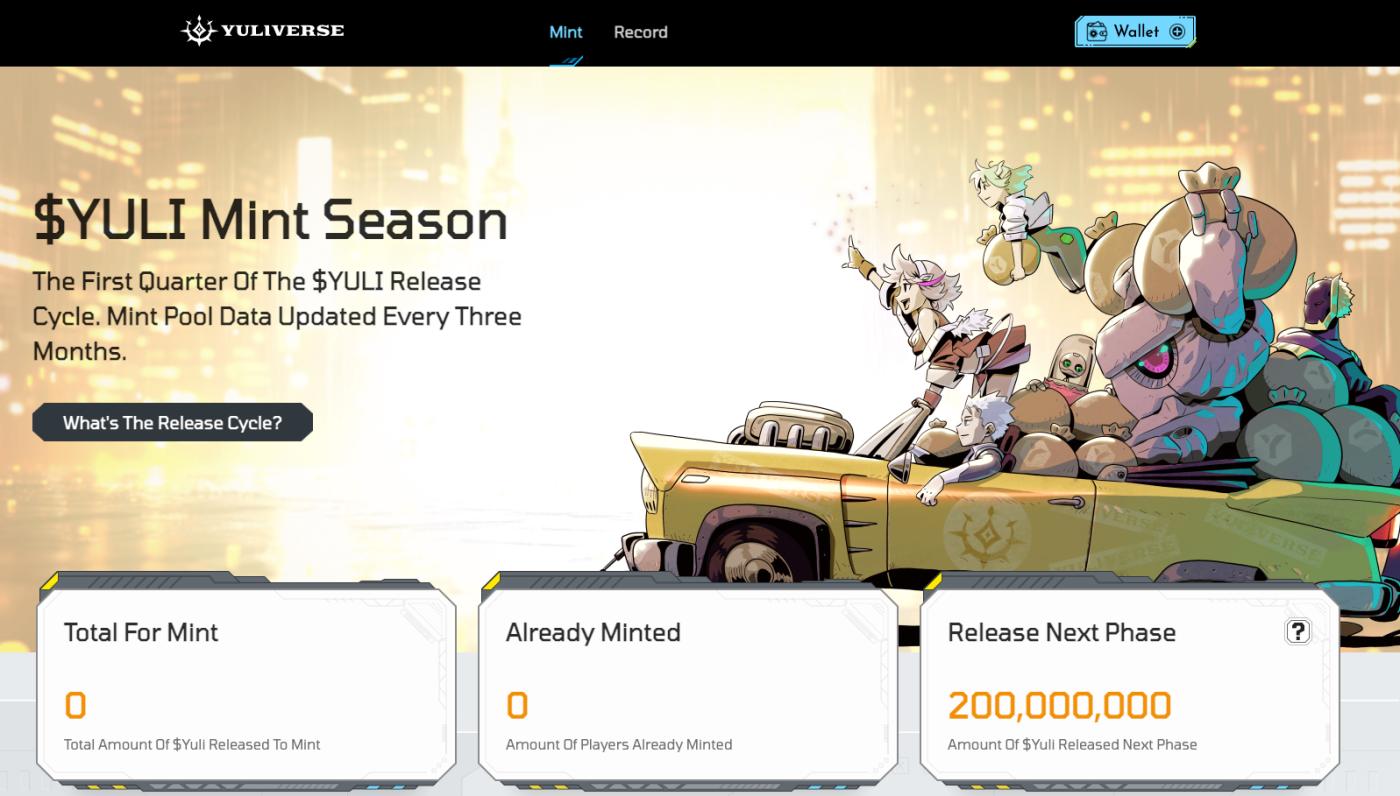This screenshot has height=796, width=1400.
Task: Open the question mark help on Release Next Phase
Action: pos(1297,631)
